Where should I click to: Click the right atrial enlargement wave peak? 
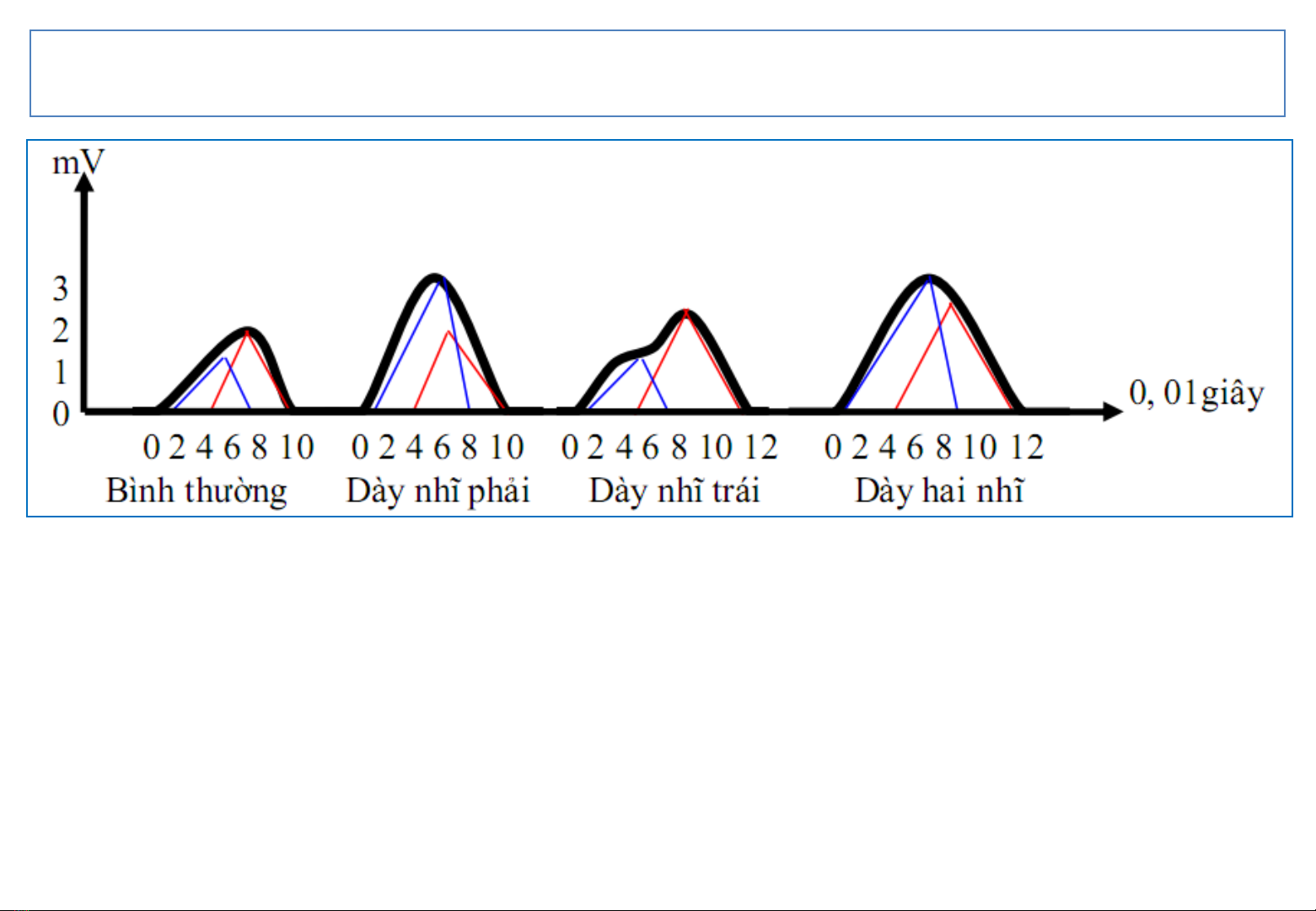pos(435,278)
